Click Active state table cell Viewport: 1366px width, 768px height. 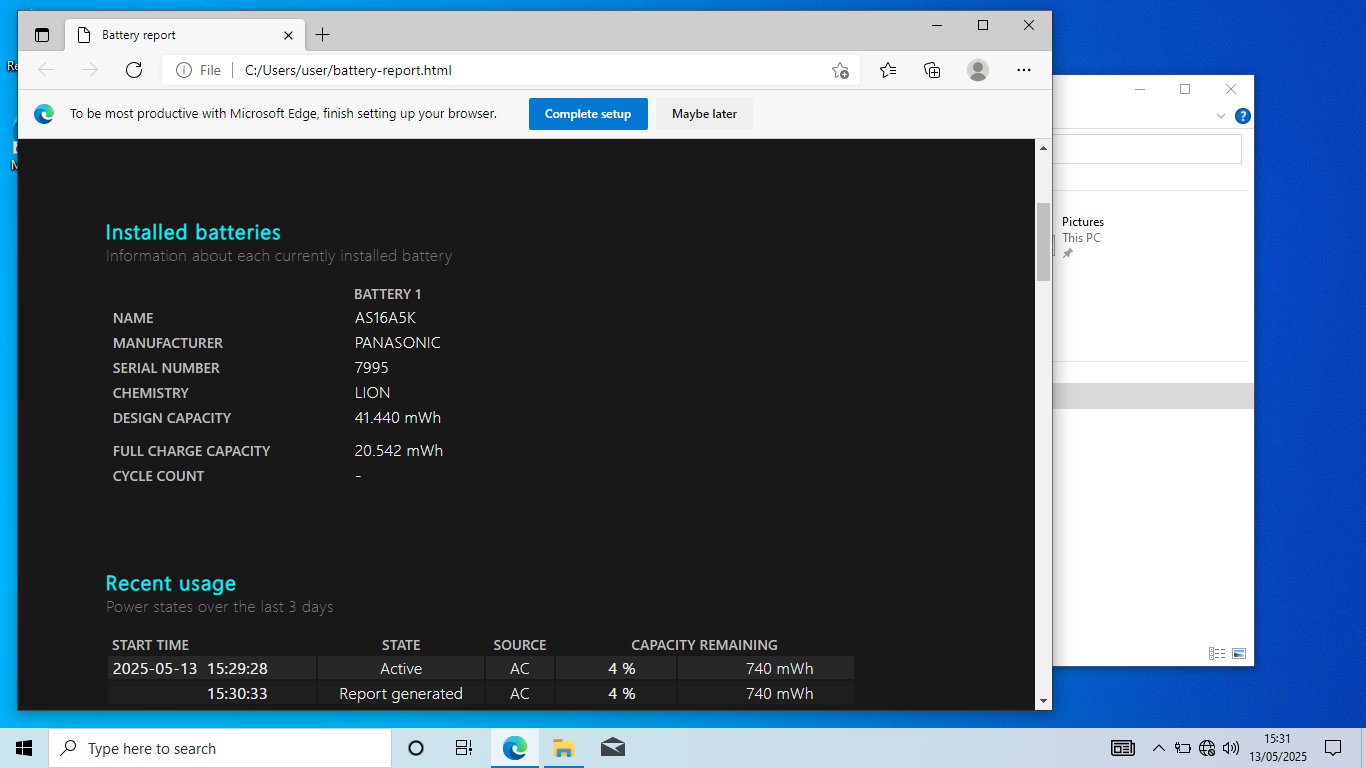point(401,669)
